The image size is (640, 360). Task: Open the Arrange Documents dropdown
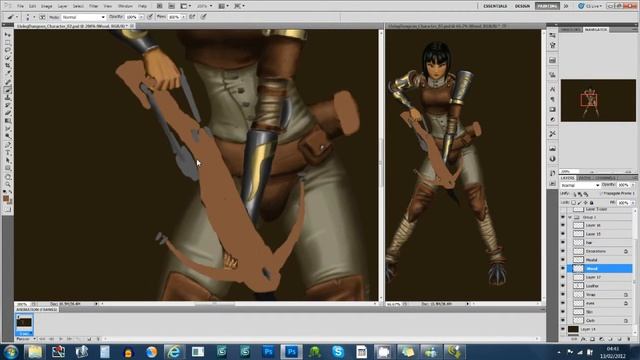(224, 6)
